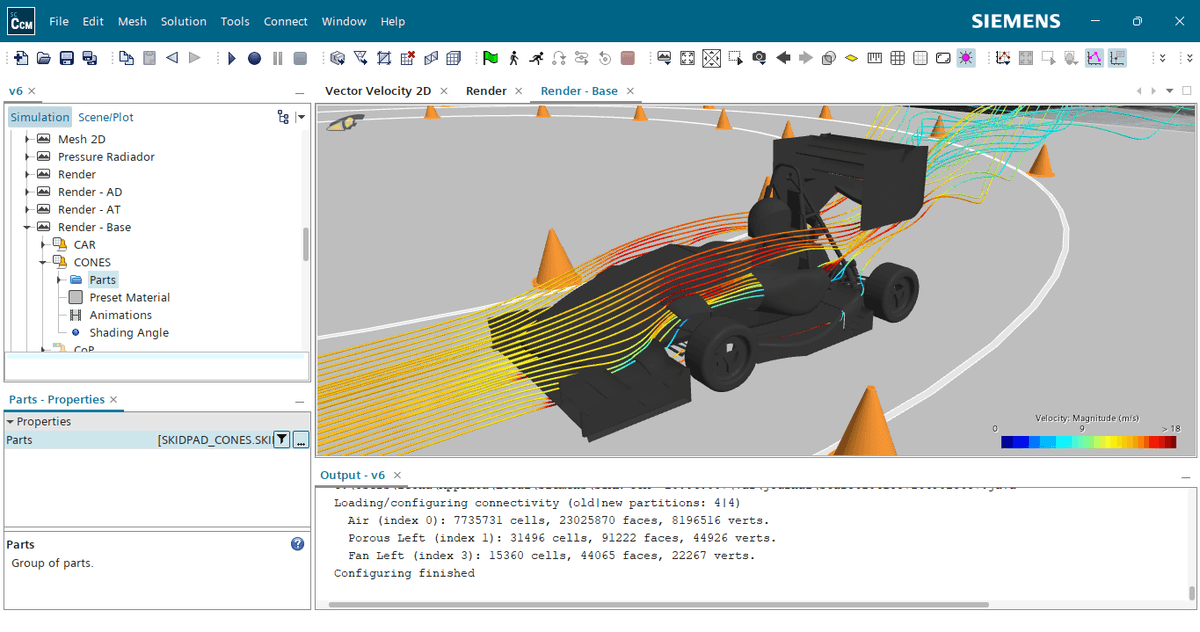Collapse the Properties section header
Viewport: 1200px width, 632px height.
[x=10, y=422]
